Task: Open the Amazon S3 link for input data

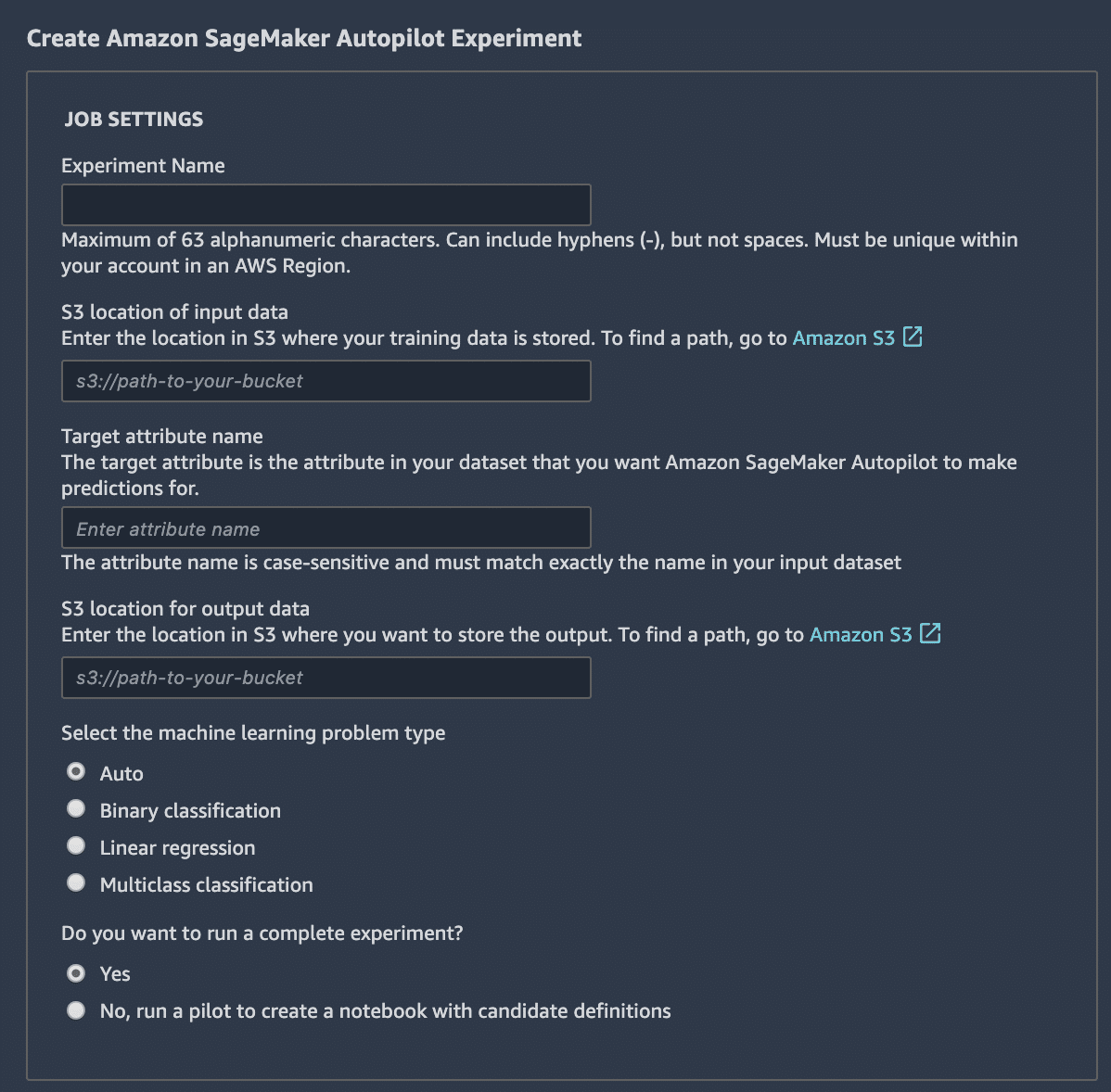Action: (843, 338)
